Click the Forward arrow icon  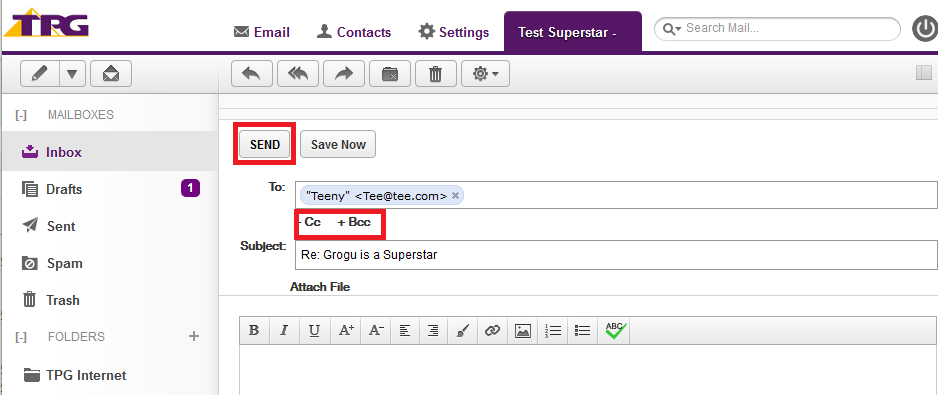pos(343,74)
